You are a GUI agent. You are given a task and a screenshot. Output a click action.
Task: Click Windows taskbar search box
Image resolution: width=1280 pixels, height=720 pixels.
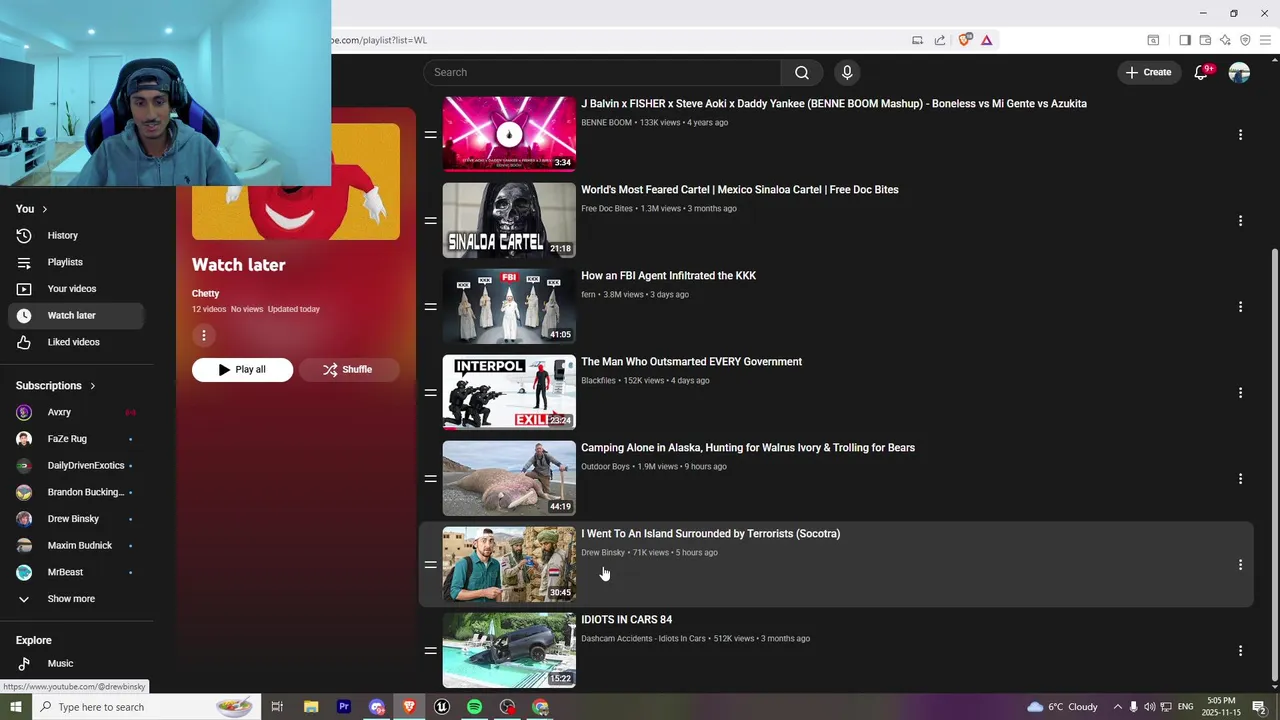point(146,707)
